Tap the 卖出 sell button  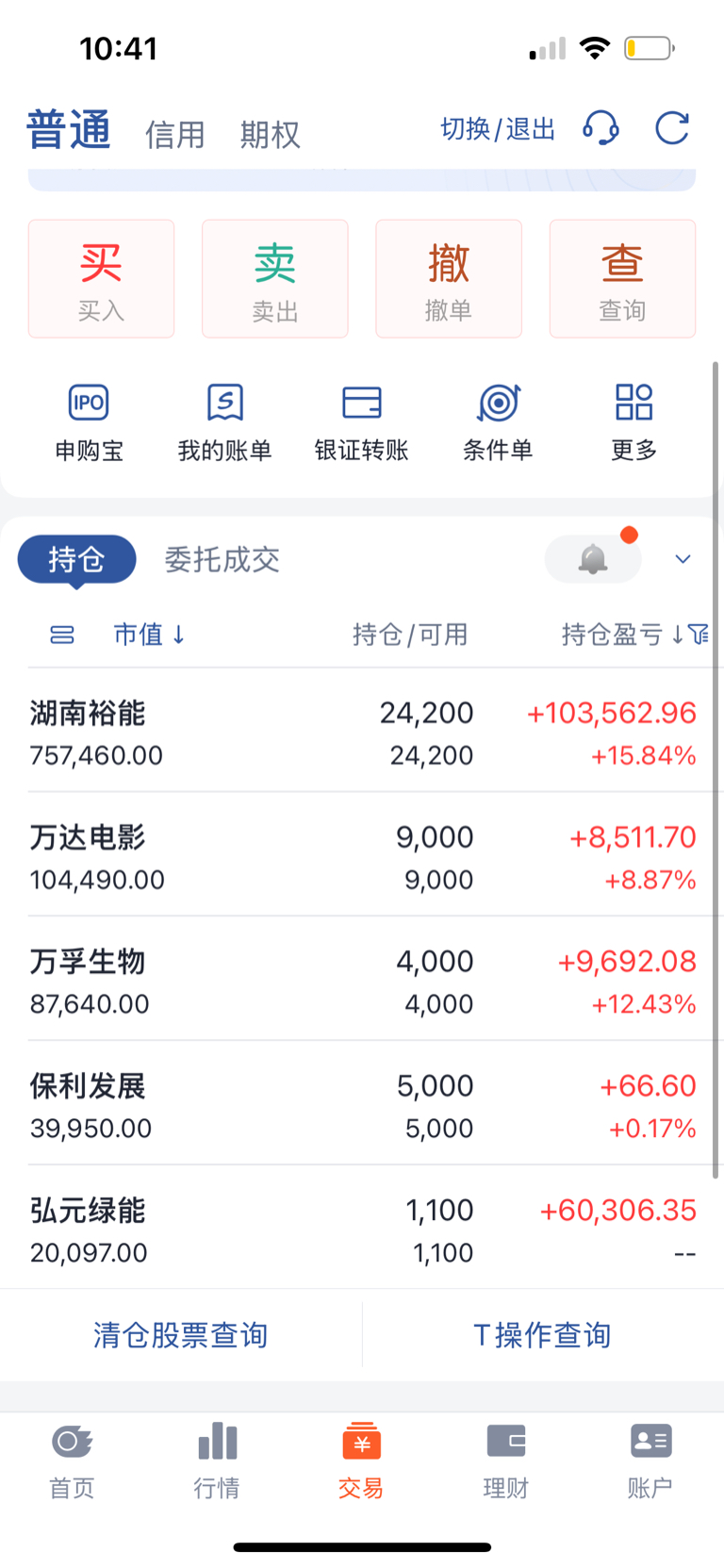275,279
